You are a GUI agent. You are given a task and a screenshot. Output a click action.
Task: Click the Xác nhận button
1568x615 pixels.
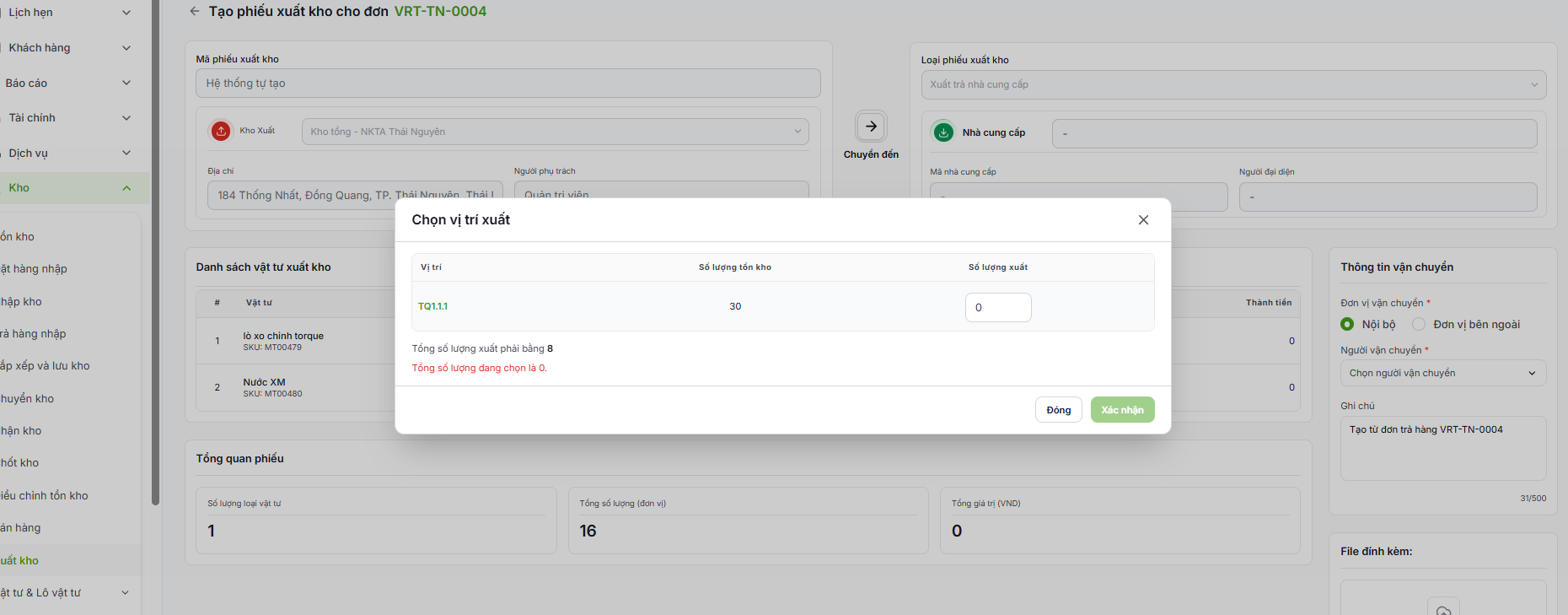1122,410
